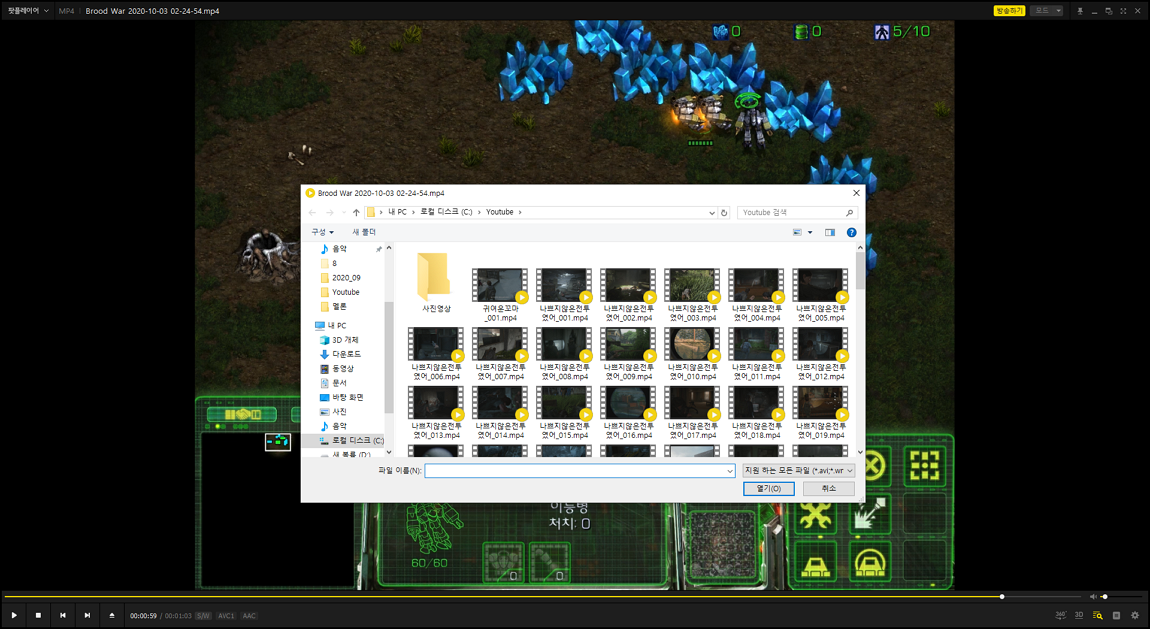The width and height of the screenshot is (1150, 629).
Task: Open the control panel icon beside settings
Action: point(1116,615)
